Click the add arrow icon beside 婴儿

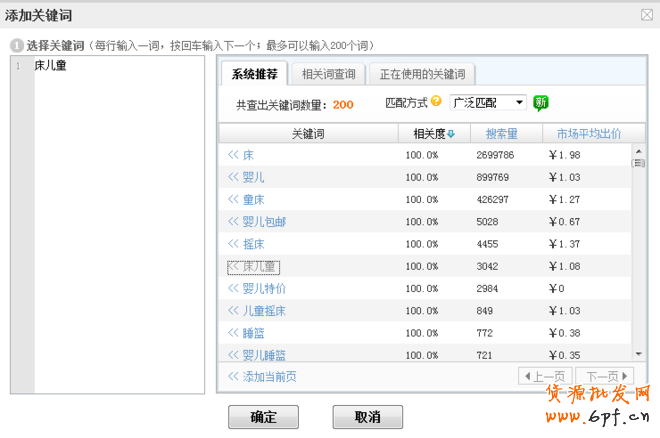233,177
